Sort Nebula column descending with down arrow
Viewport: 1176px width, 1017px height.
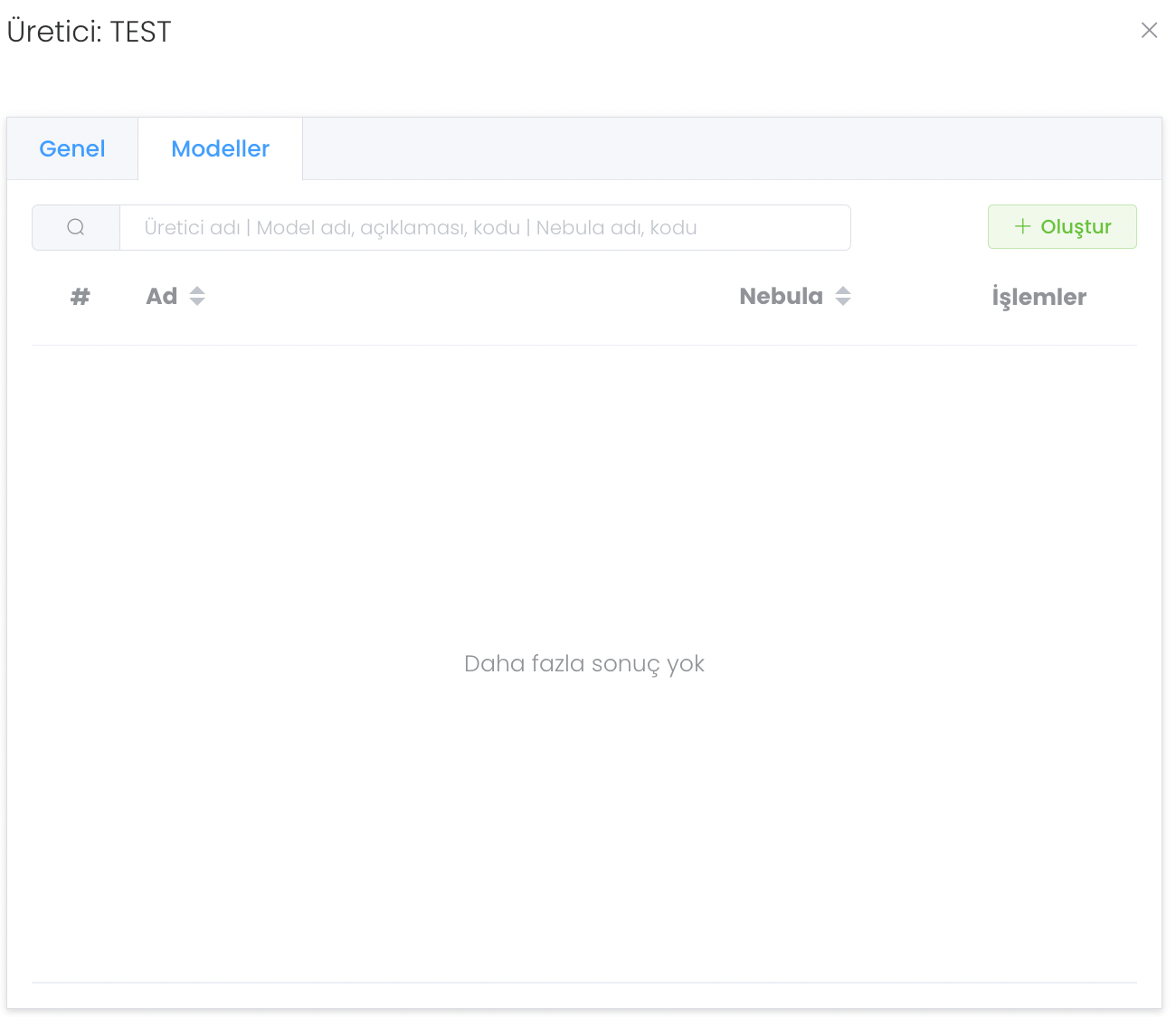(x=843, y=302)
